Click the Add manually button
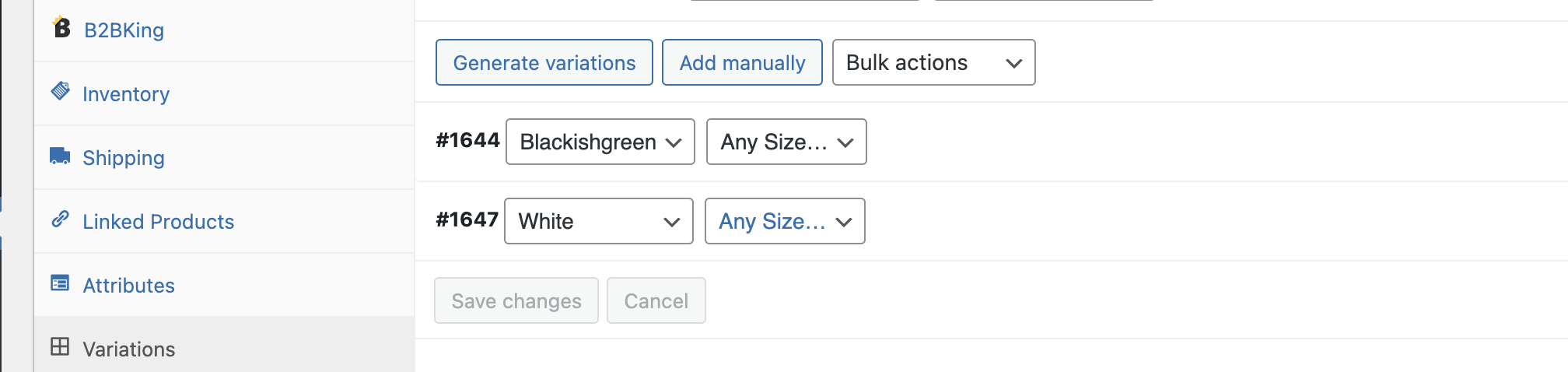The image size is (1568, 372). [x=742, y=62]
